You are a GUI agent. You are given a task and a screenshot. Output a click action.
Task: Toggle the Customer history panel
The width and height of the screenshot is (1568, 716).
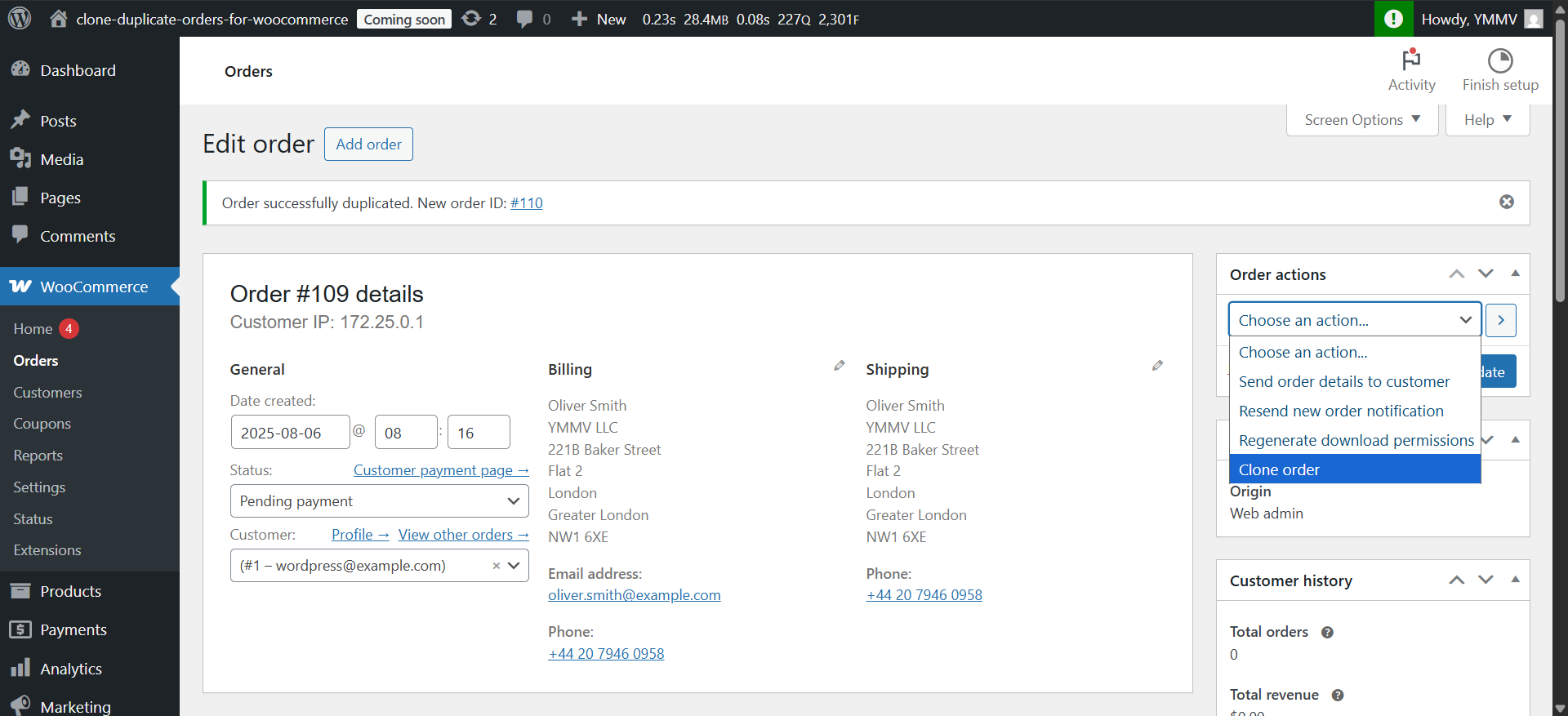click(1515, 580)
